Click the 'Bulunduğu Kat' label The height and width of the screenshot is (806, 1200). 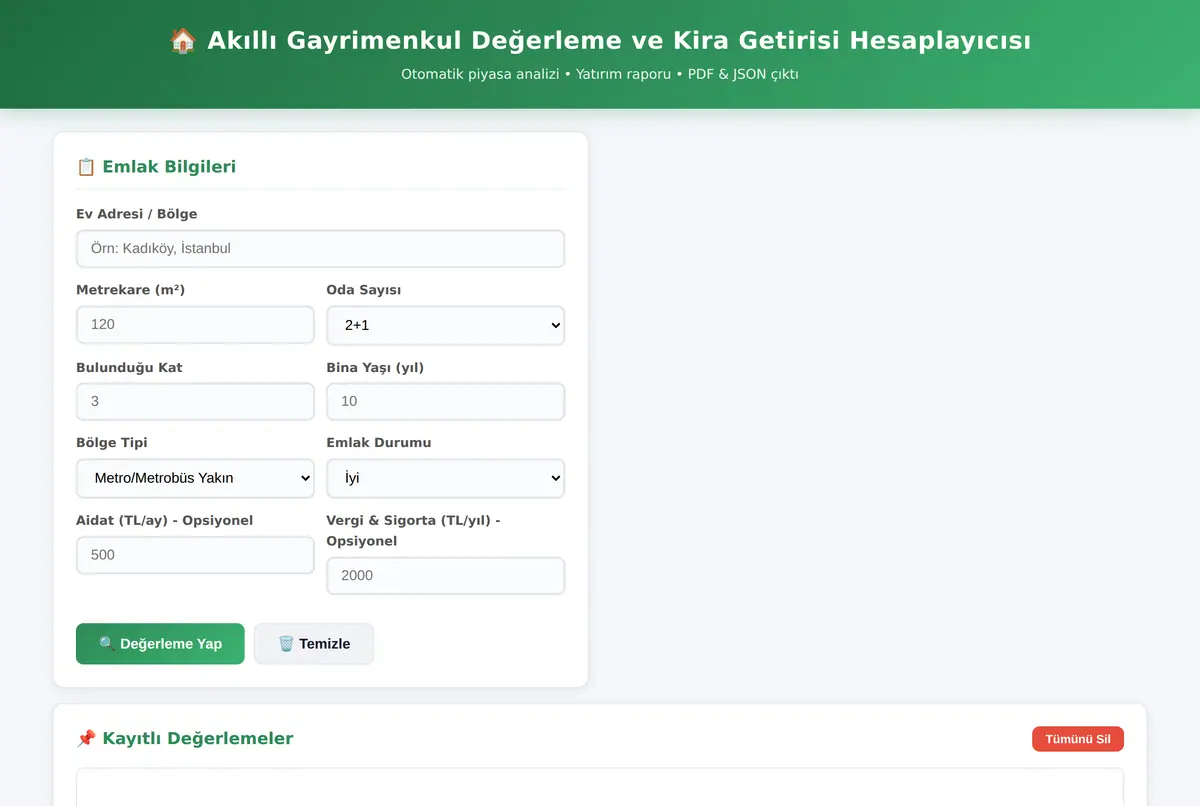pyautogui.click(x=129, y=367)
